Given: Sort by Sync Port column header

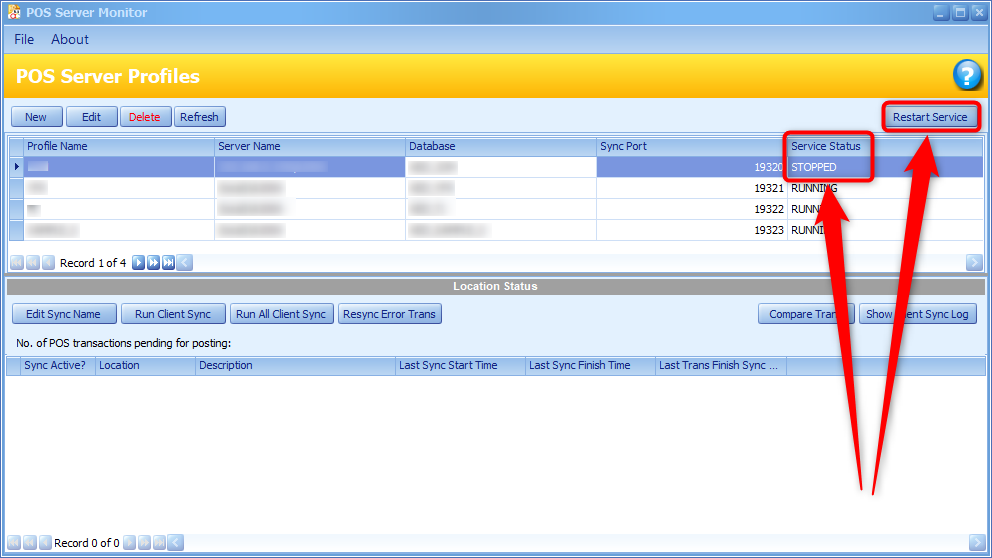Looking at the screenshot, I should pos(690,146).
